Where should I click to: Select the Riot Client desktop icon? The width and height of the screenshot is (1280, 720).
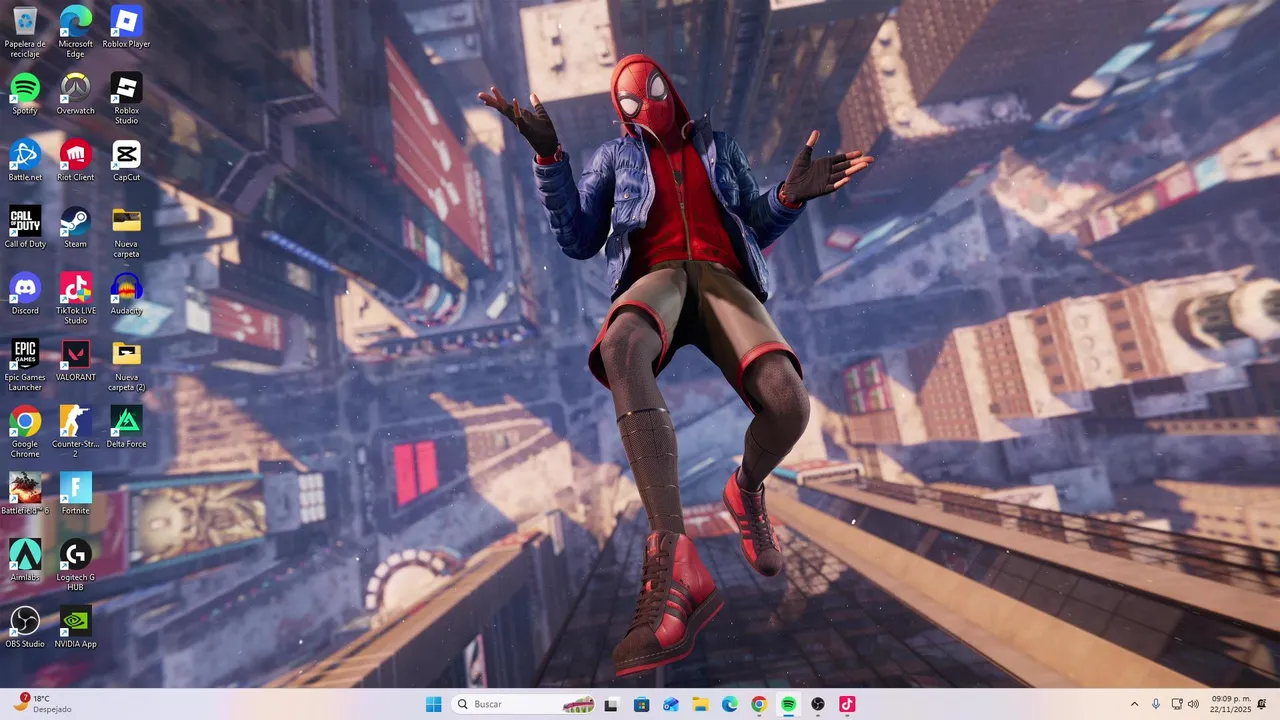coord(75,161)
